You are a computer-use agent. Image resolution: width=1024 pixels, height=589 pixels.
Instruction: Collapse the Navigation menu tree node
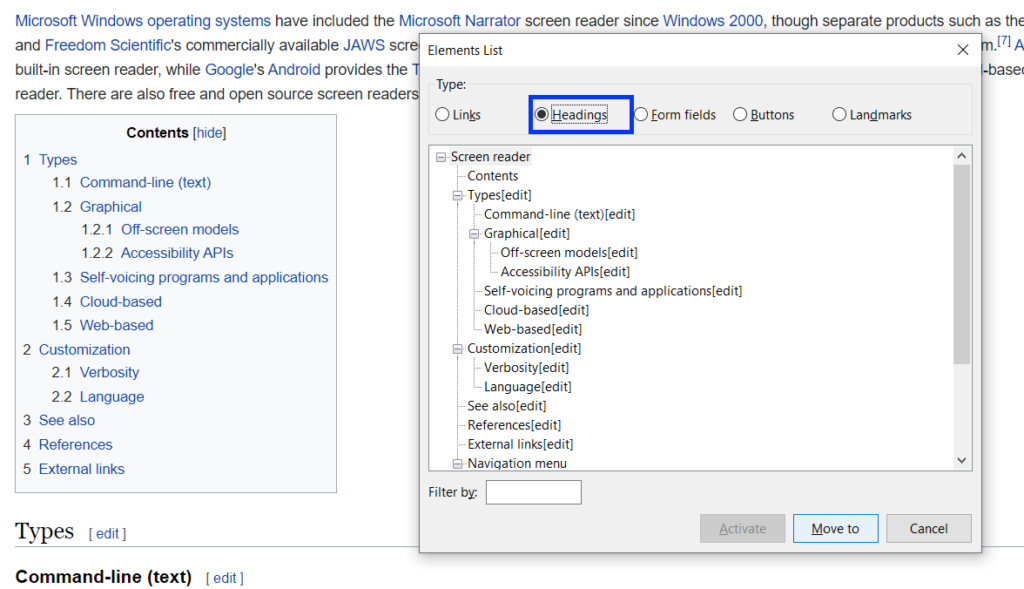(x=458, y=464)
